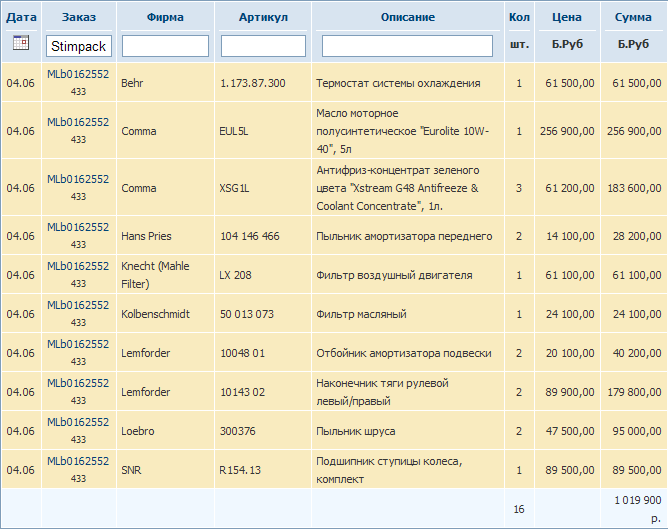668x529 pixels.
Task: Select the Behr firm cell
Action: tap(132, 83)
